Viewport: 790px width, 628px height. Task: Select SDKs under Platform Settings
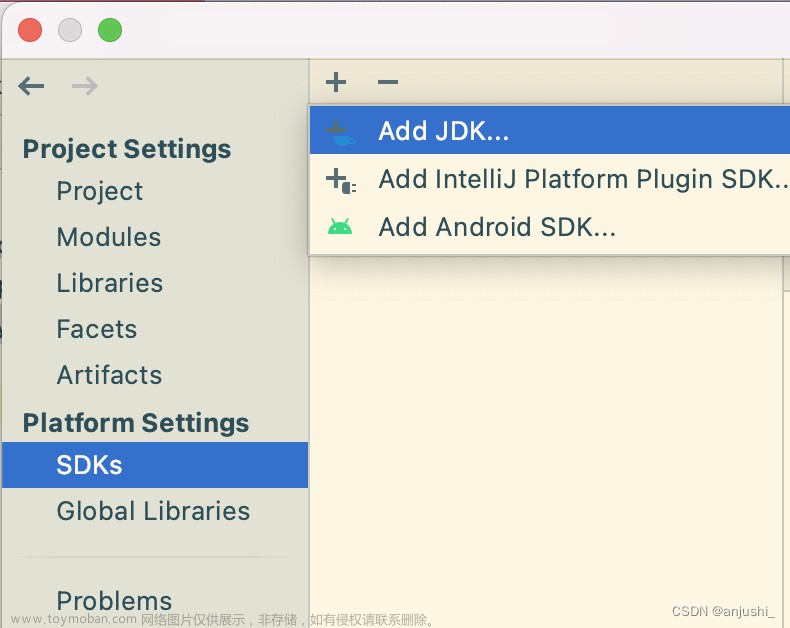(155, 465)
